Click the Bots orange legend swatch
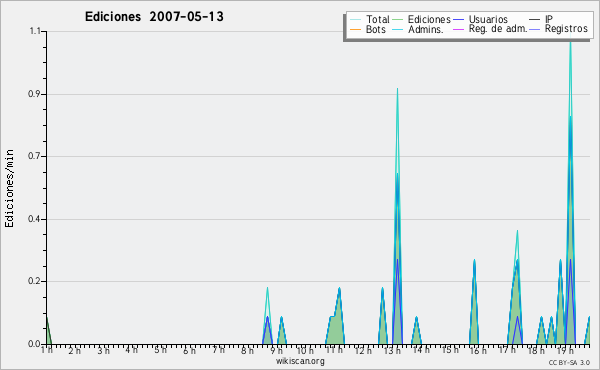The height and width of the screenshot is (370, 600). point(355,29)
